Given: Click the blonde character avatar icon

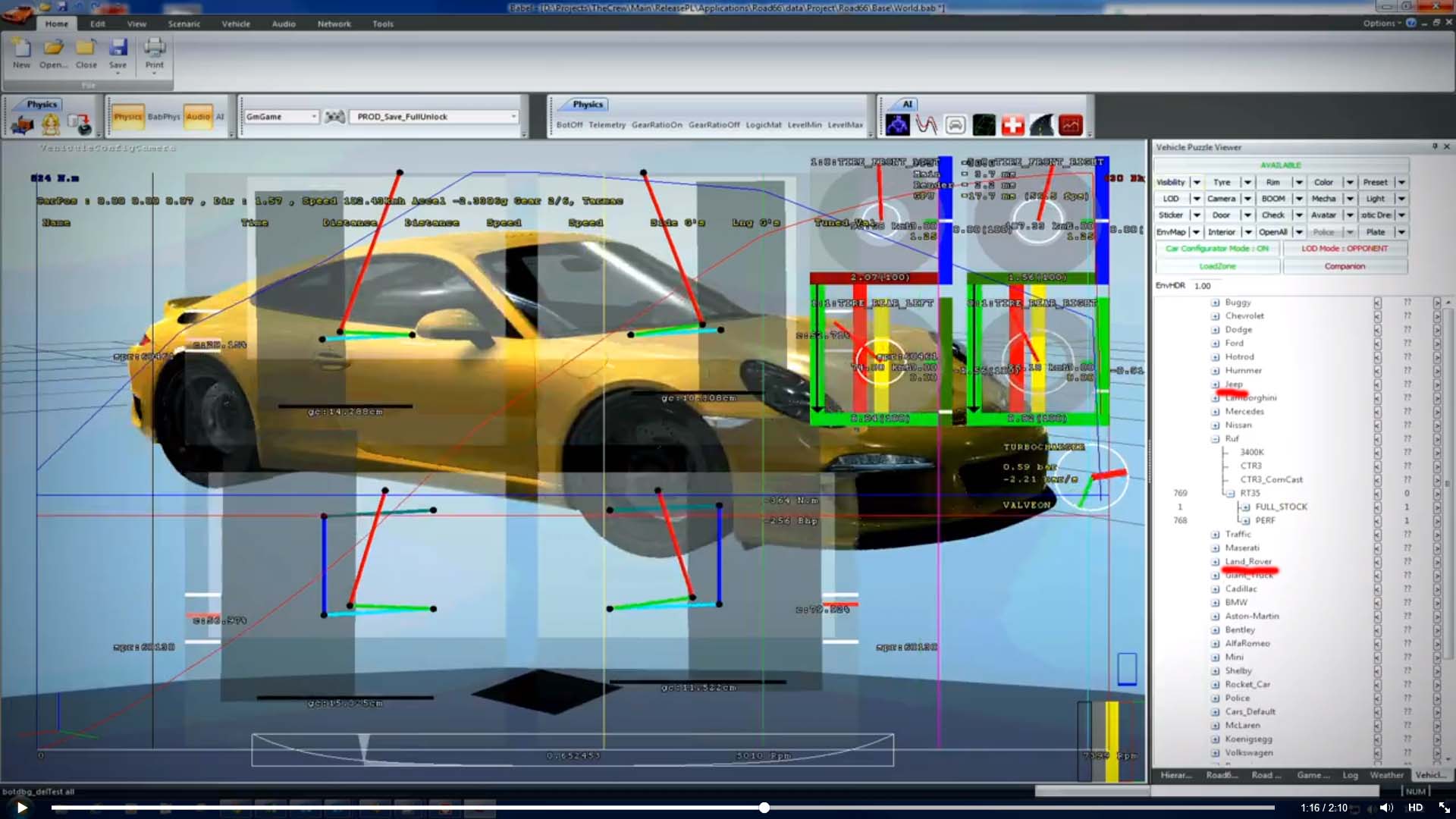Looking at the screenshot, I should click(51, 124).
